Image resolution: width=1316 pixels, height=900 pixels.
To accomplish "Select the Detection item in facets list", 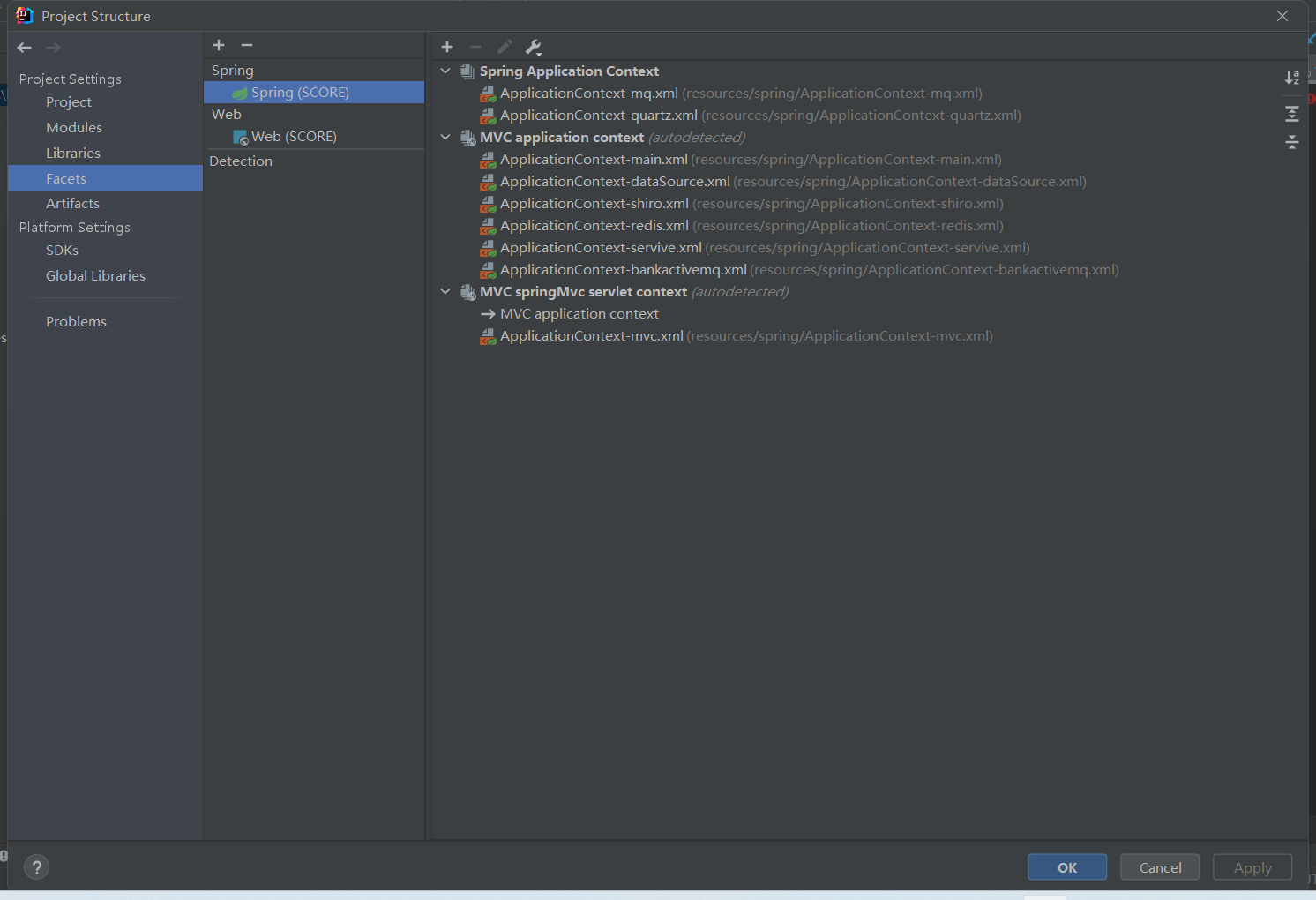I will click(x=241, y=161).
